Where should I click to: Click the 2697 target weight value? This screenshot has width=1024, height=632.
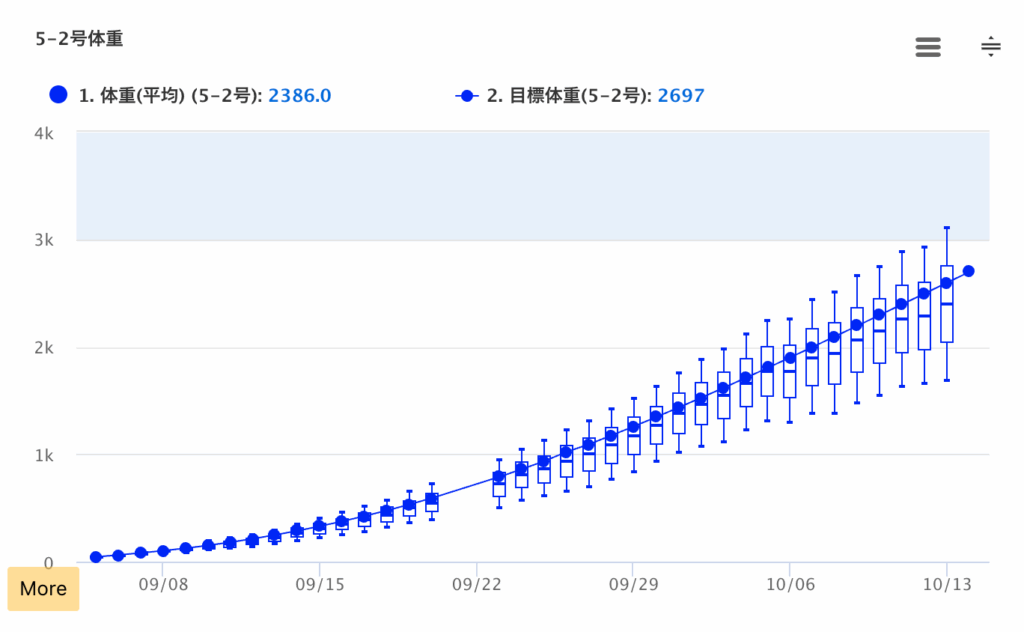(682, 96)
